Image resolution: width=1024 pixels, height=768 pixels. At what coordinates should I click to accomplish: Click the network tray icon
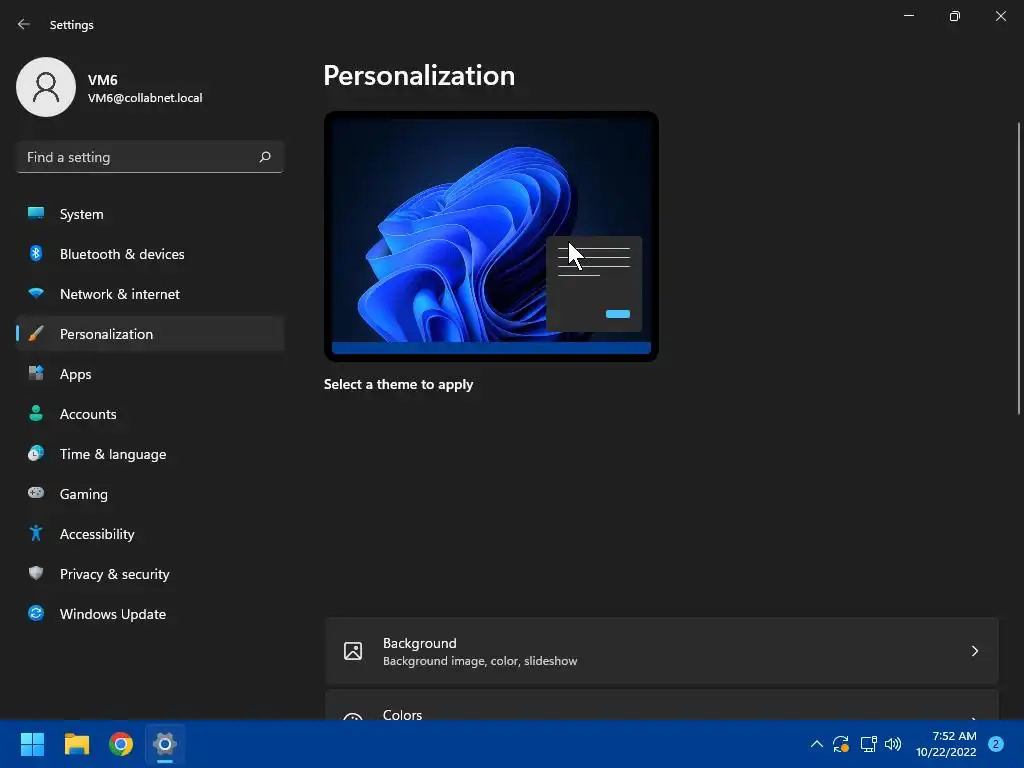pos(869,744)
